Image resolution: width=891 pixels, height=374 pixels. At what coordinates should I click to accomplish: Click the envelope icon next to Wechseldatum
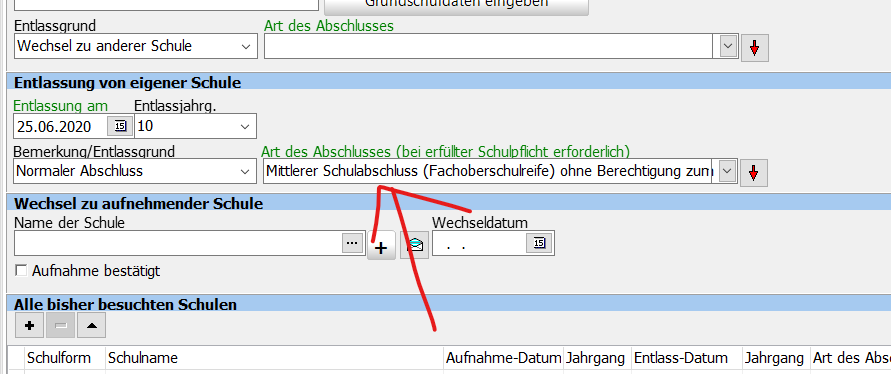[x=415, y=246]
